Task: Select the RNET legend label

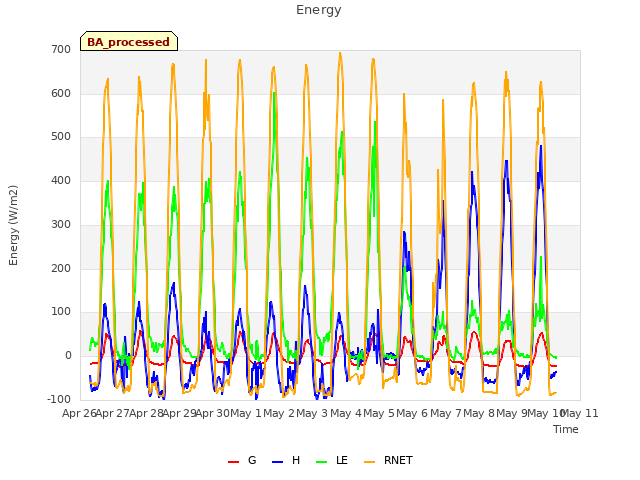Action: tap(398, 460)
